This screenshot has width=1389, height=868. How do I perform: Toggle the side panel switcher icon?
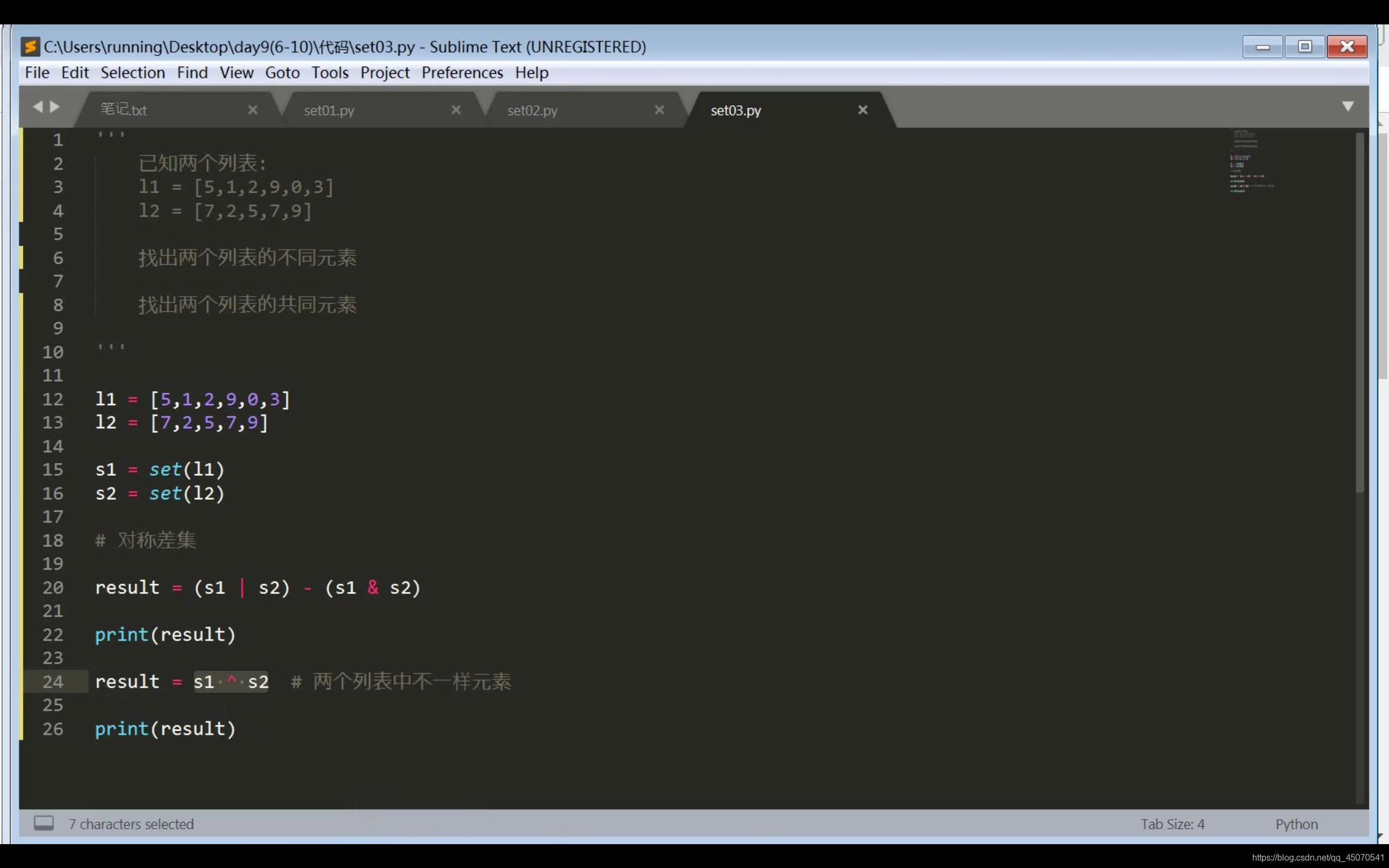pyautogui.click(x=43, y=823)
